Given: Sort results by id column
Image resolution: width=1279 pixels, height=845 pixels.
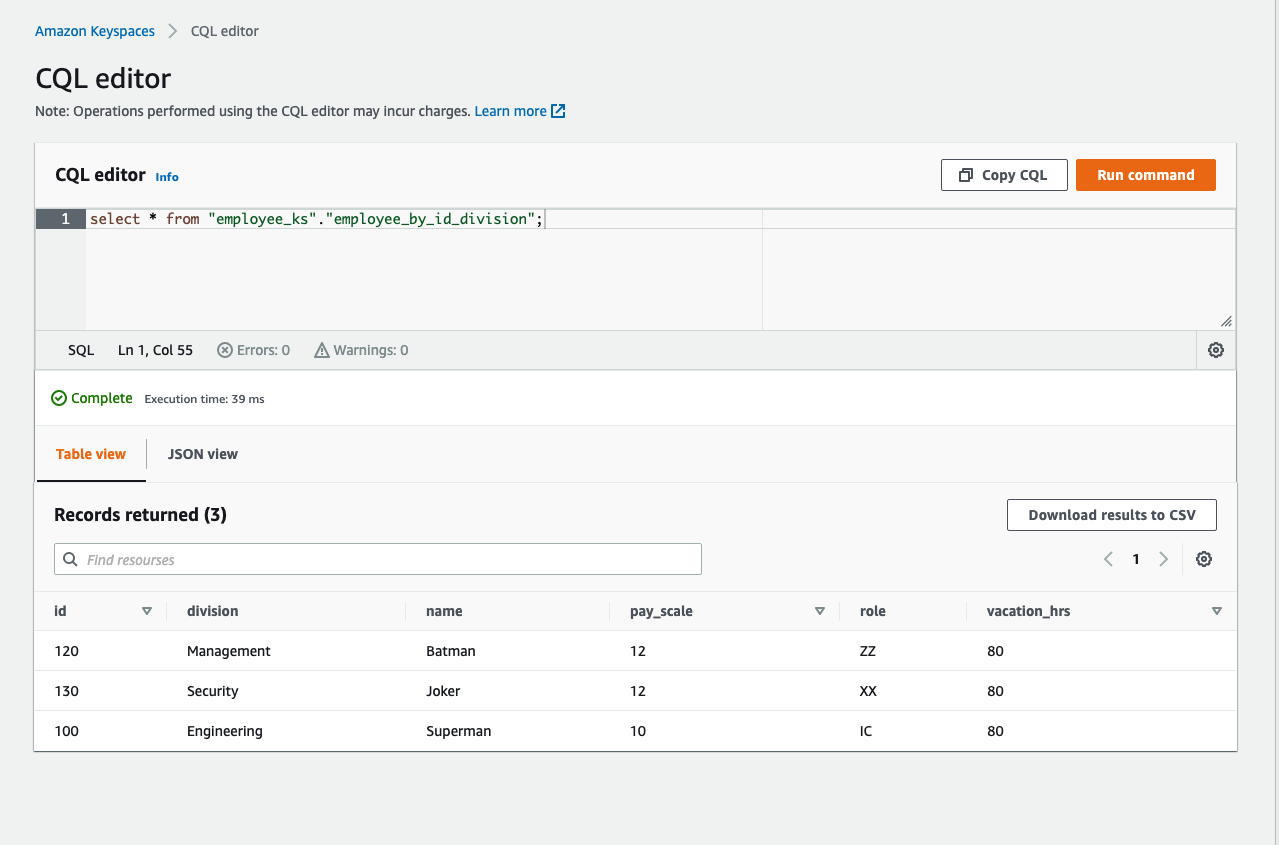Looking at the screenshot, I should click(147, 611).
